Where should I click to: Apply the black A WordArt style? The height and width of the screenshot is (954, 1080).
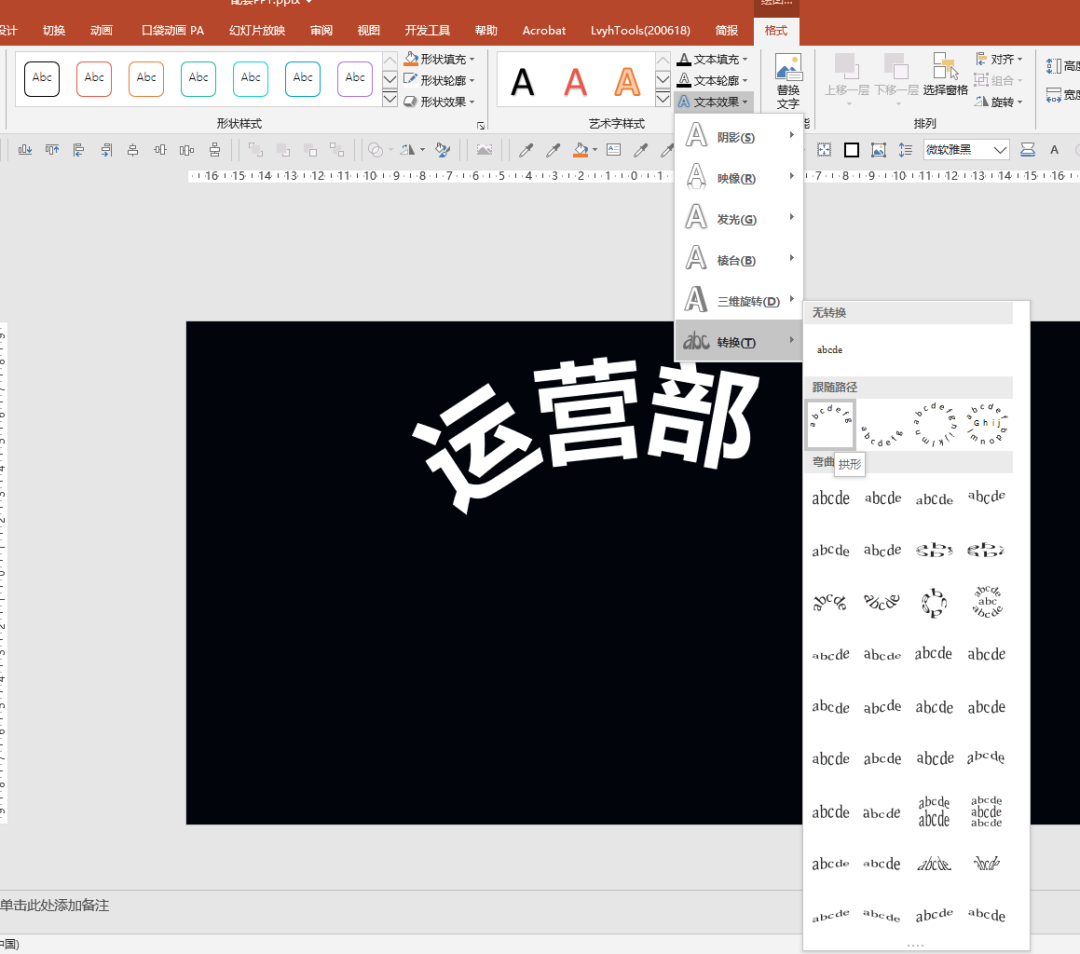(x=523, y=82)
